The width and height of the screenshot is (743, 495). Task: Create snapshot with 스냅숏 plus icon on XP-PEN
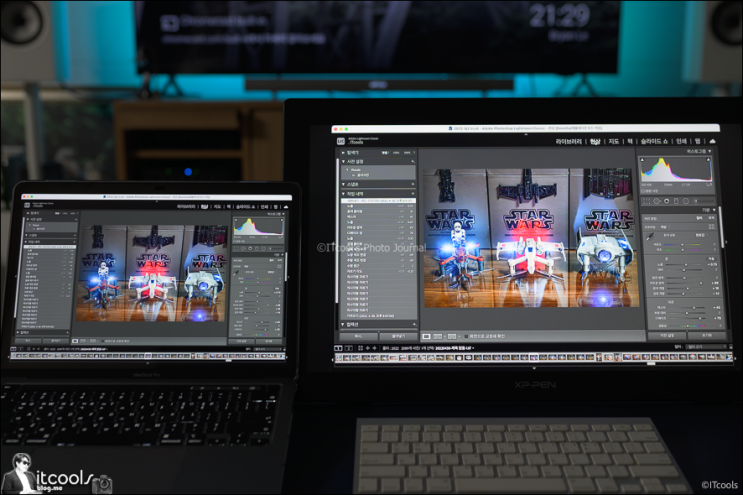tap(413, 184)
